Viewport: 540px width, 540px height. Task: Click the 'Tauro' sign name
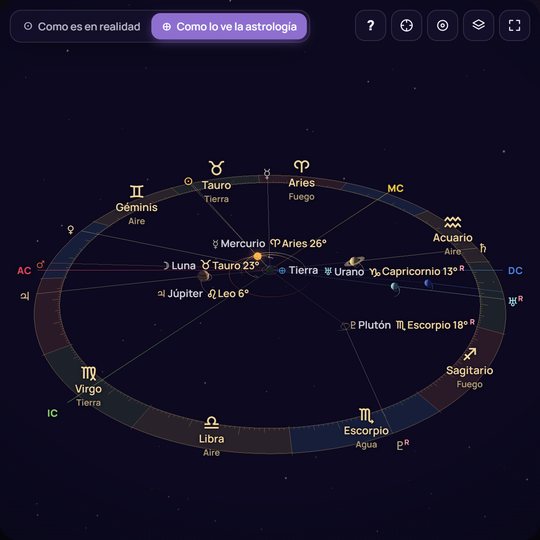[216, 185]
